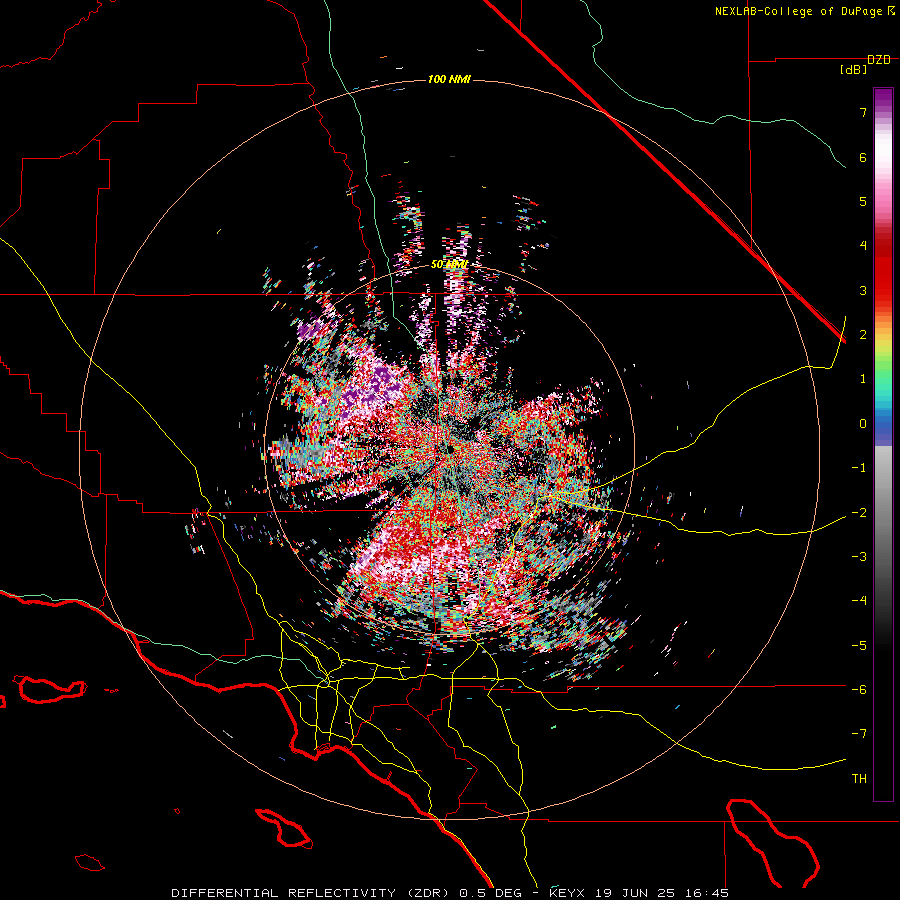
Task: Click the purple top of the color bar
Action: click(x=883, y=98)
